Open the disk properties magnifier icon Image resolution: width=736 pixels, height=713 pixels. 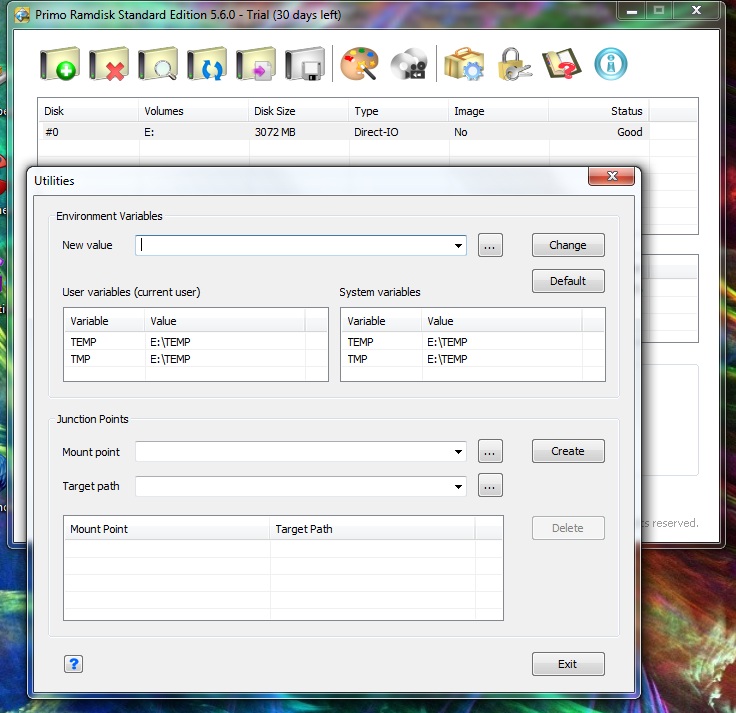point(158,64)
